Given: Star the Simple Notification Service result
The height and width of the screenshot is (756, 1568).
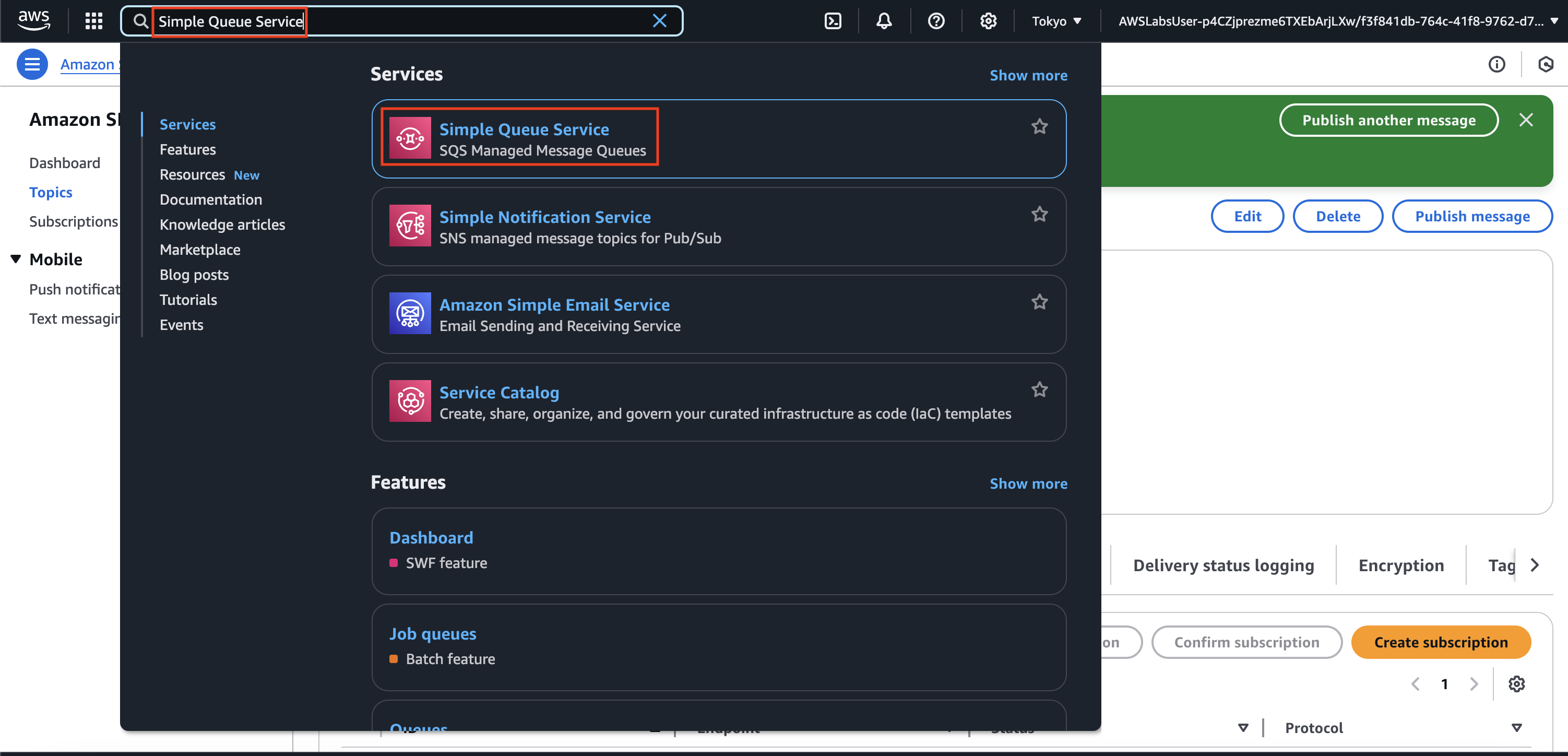Looking at the screenshot, I should [x=1039, y=214].
